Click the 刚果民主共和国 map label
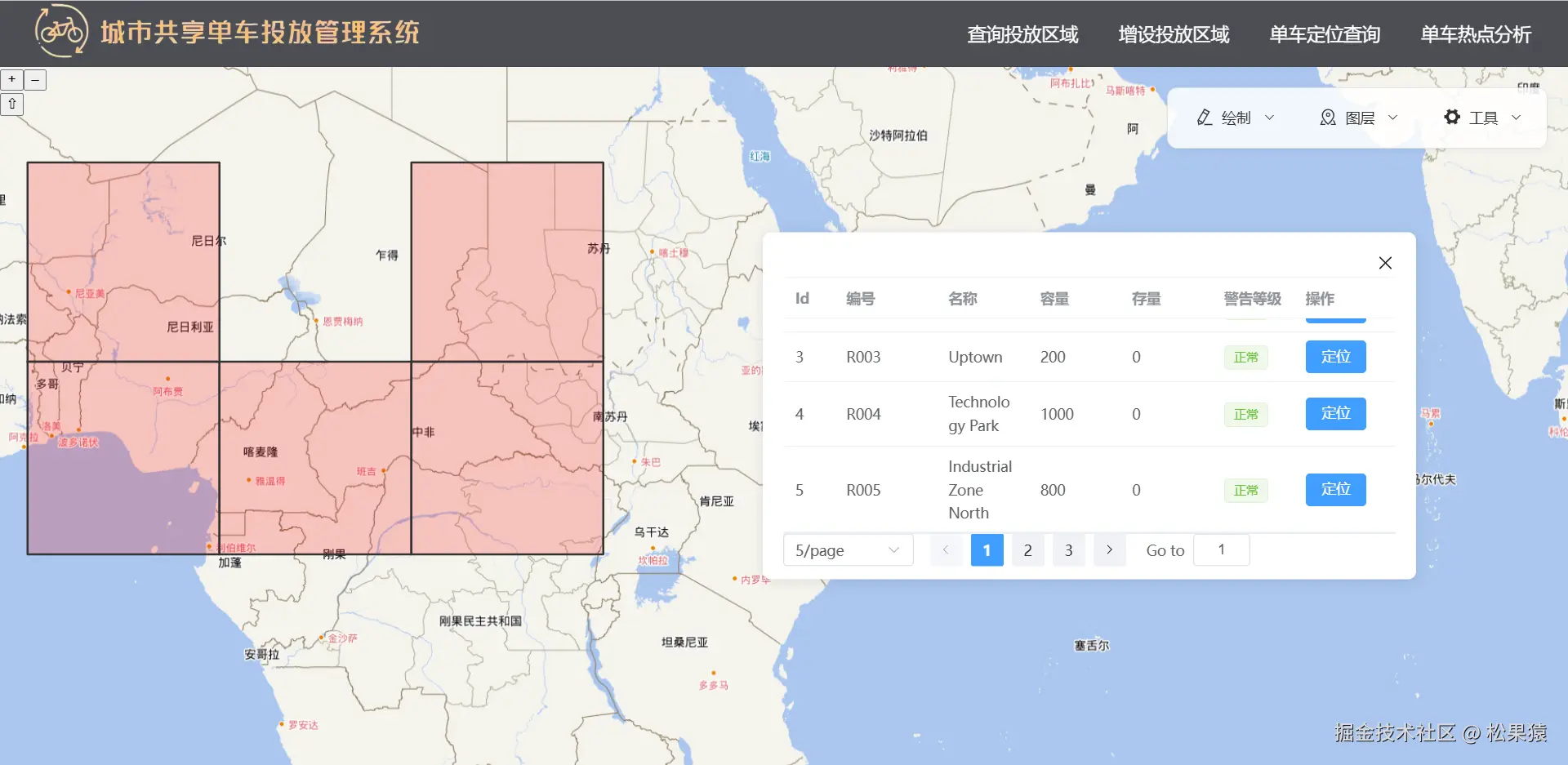1568x765 pixels. coord(480,621)
